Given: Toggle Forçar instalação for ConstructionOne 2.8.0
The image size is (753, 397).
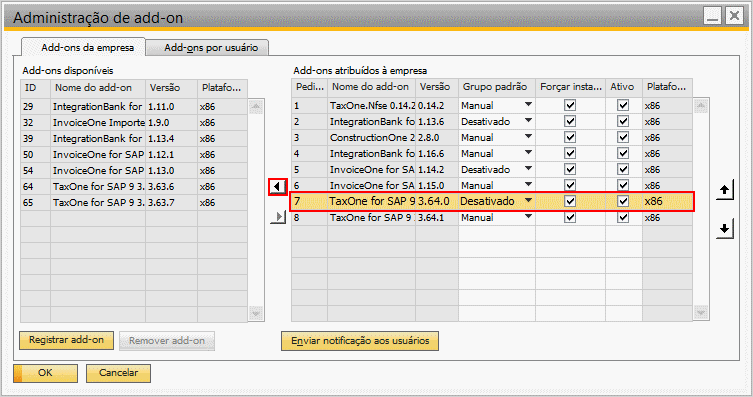Looking at the screenshot, I should pos(570,137).
